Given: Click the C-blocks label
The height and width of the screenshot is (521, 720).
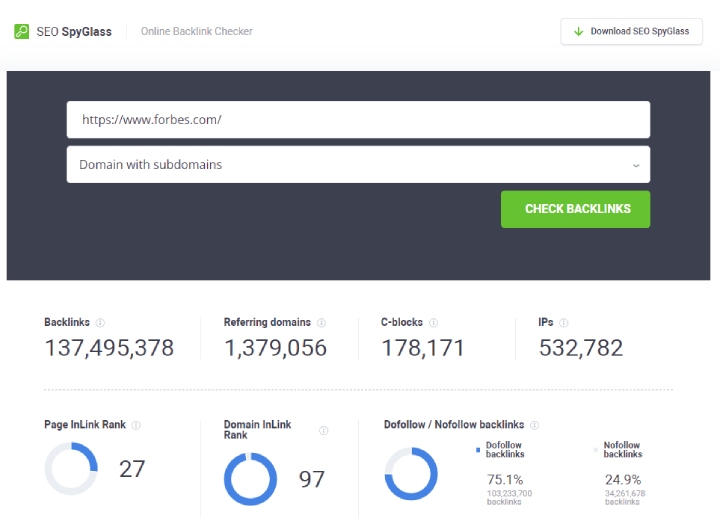Looking at the screenshot, I should tap(402, 322).
